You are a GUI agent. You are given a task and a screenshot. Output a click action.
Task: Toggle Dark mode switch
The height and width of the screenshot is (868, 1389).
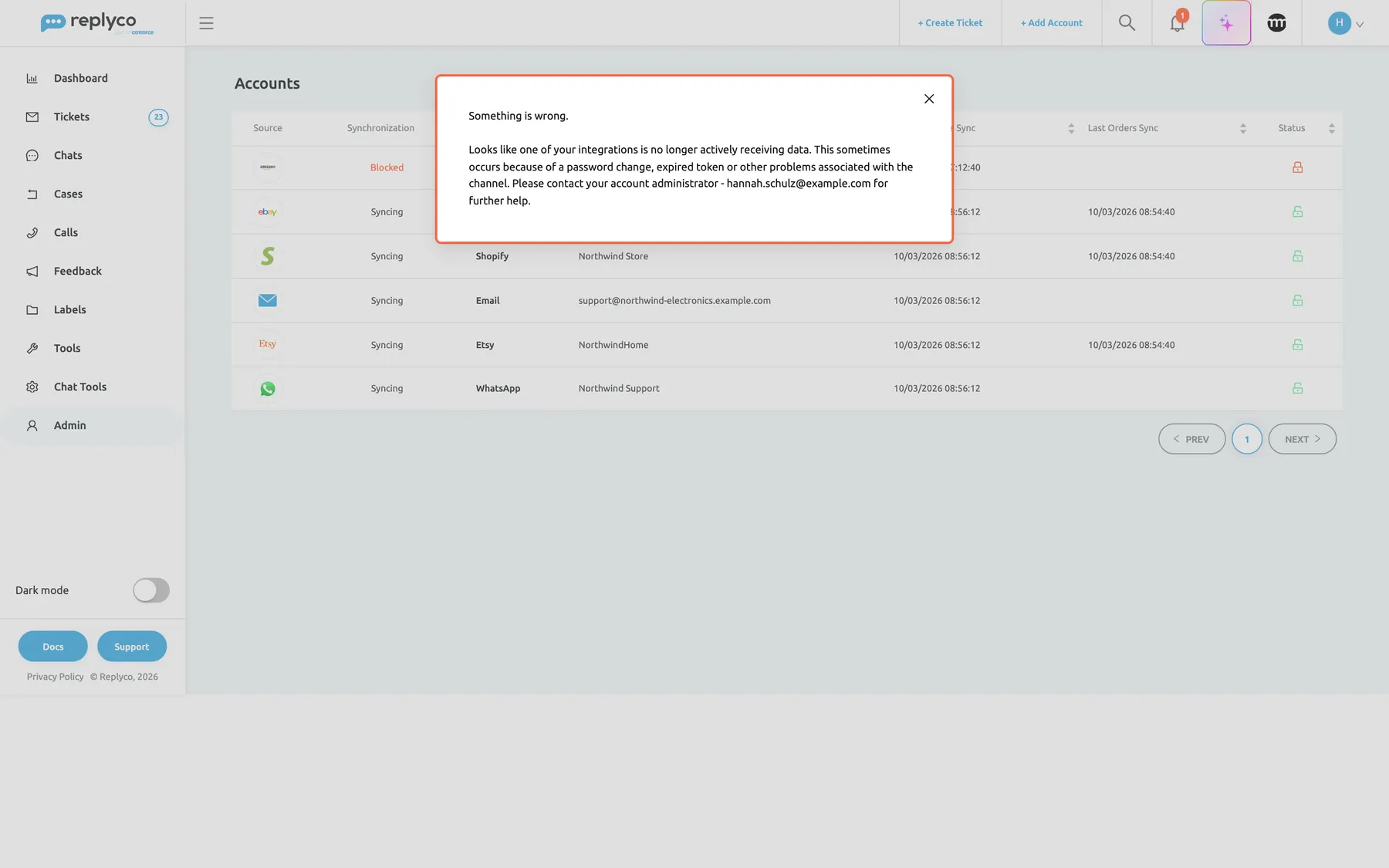[x=151, y=590]
